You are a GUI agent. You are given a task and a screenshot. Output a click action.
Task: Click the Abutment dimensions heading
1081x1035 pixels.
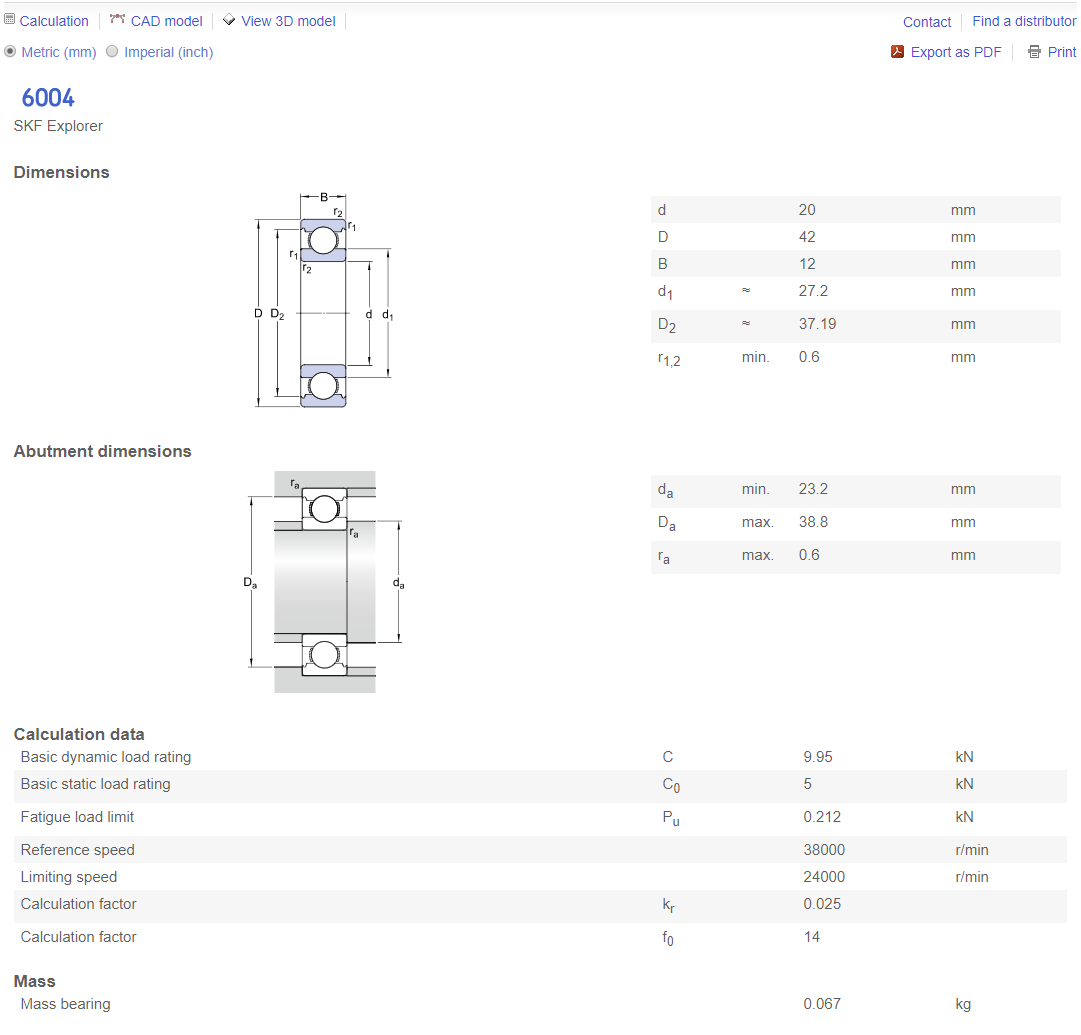102,452
